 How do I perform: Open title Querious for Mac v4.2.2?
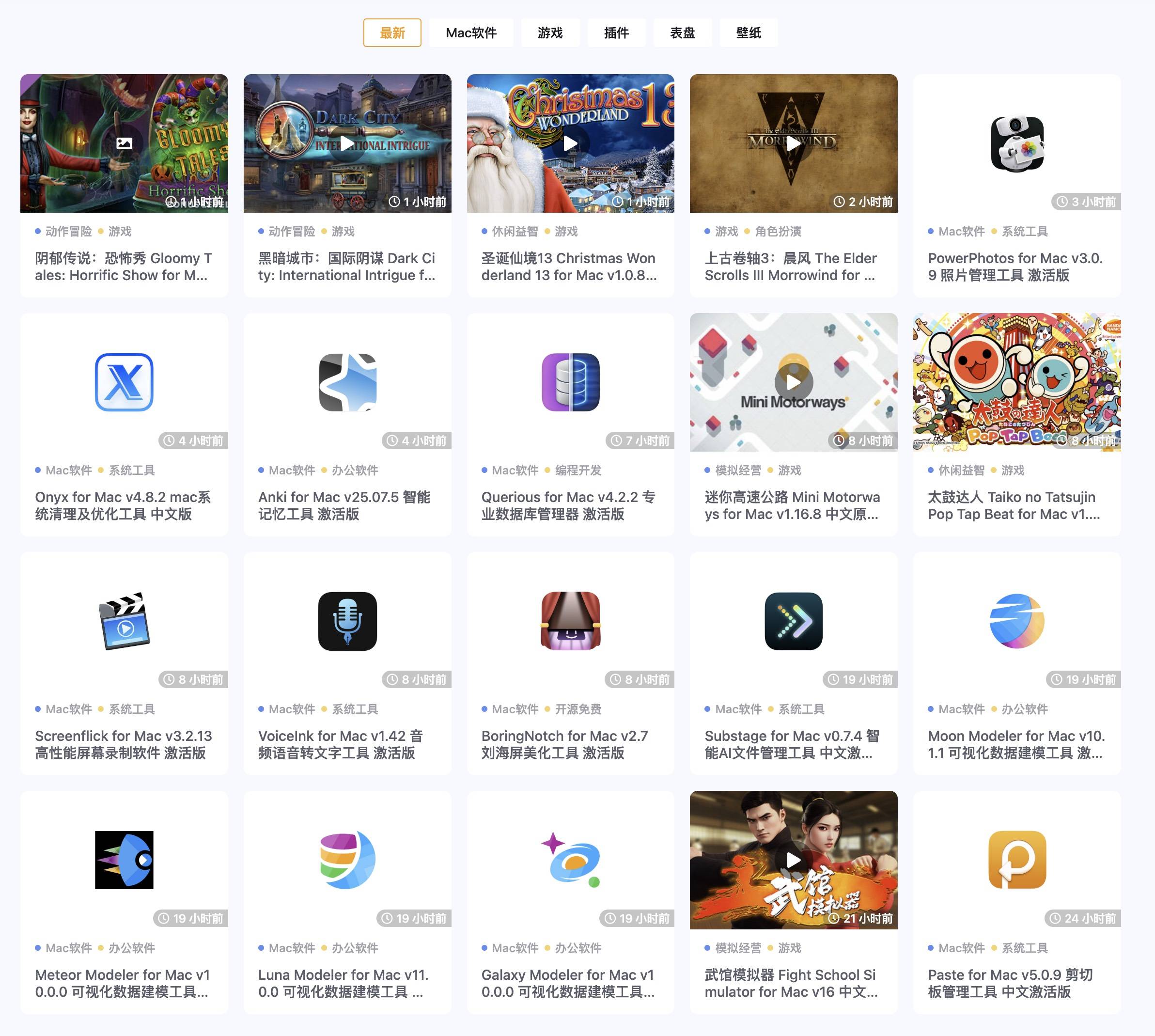[569, 505]
